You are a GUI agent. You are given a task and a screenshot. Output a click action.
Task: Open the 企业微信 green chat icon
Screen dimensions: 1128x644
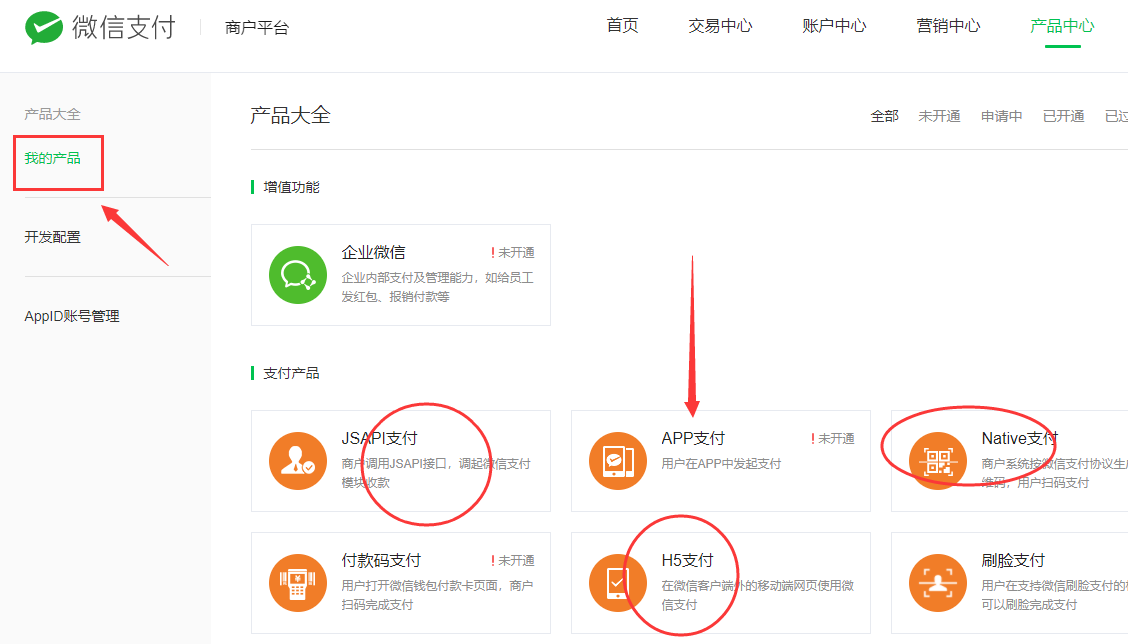[x=298, y=275]
